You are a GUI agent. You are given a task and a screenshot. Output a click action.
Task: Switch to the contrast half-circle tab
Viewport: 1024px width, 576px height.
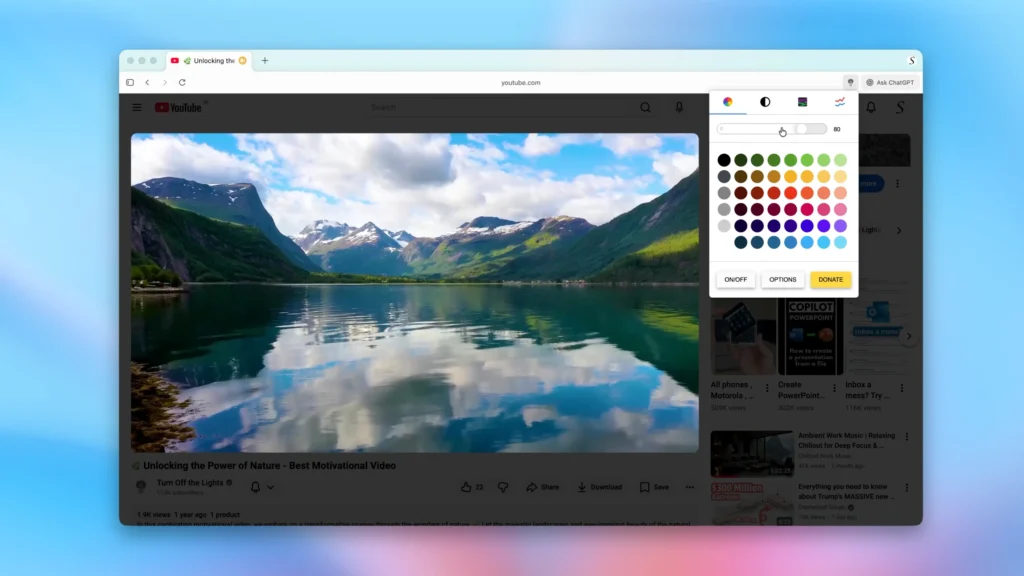tap(765, 102)
